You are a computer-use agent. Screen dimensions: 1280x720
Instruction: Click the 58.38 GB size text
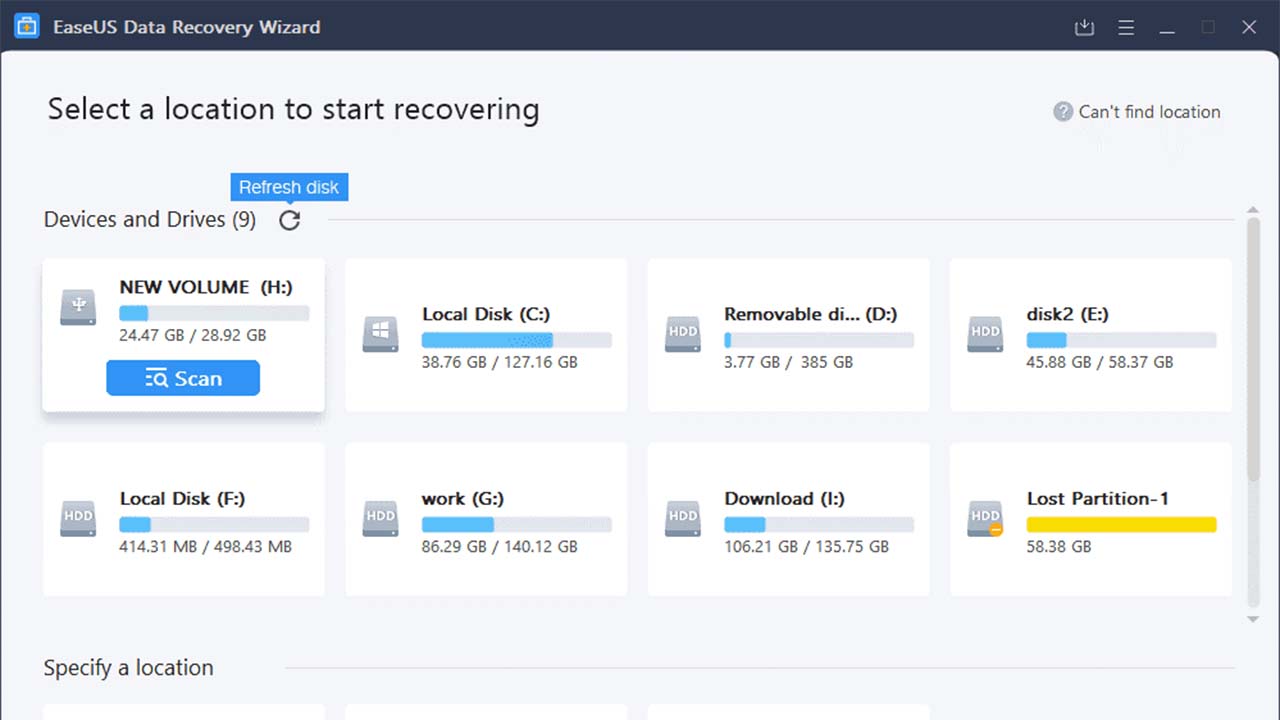pos(1059,547)
